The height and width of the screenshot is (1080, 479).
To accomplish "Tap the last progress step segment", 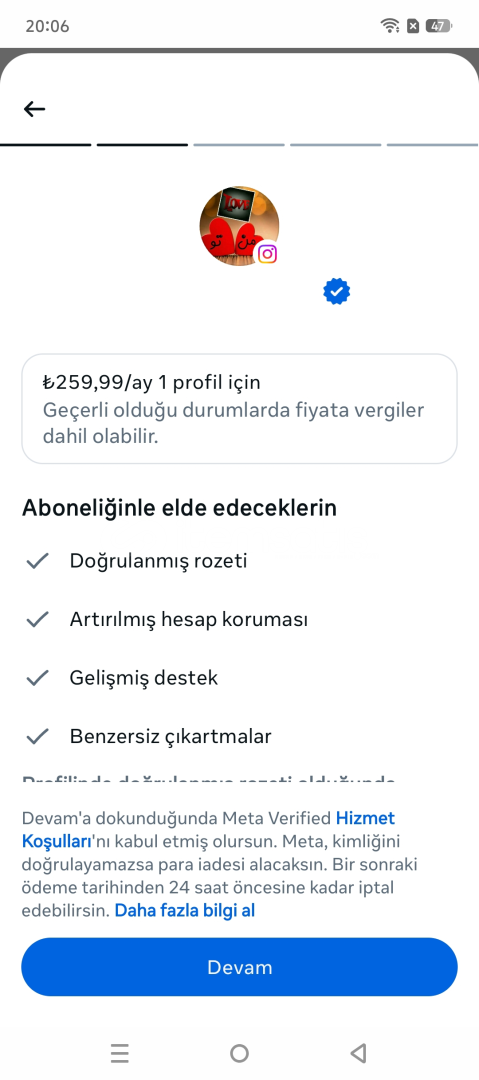I will (x=433, y=145).
